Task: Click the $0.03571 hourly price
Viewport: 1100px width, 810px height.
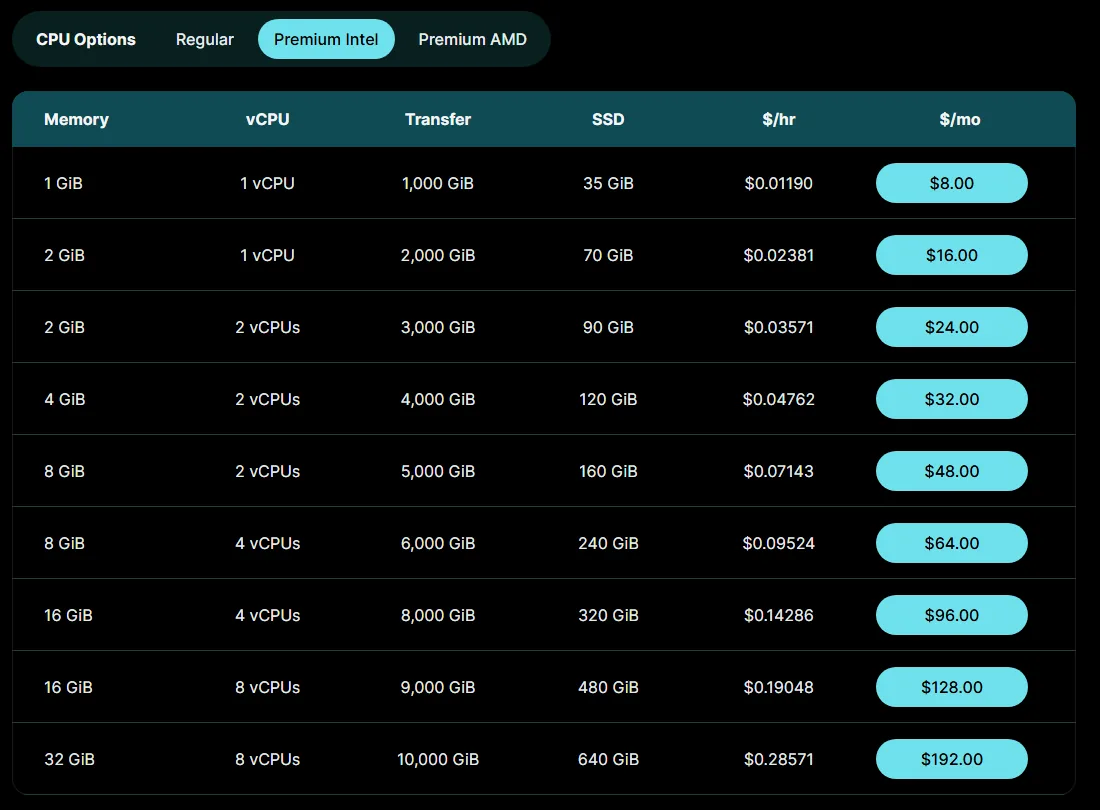Action: pyautogui.click(x=779, y=328)
